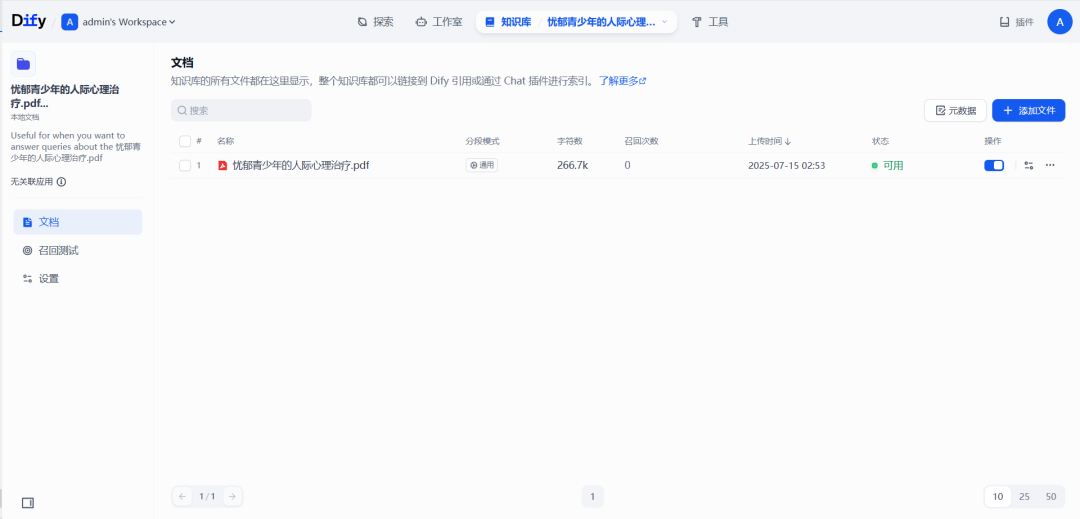The width and height of the screenshot is (1080, 519).
Task: Open 插件 plugins from the top bar
Action: (x=1017, y=22)
